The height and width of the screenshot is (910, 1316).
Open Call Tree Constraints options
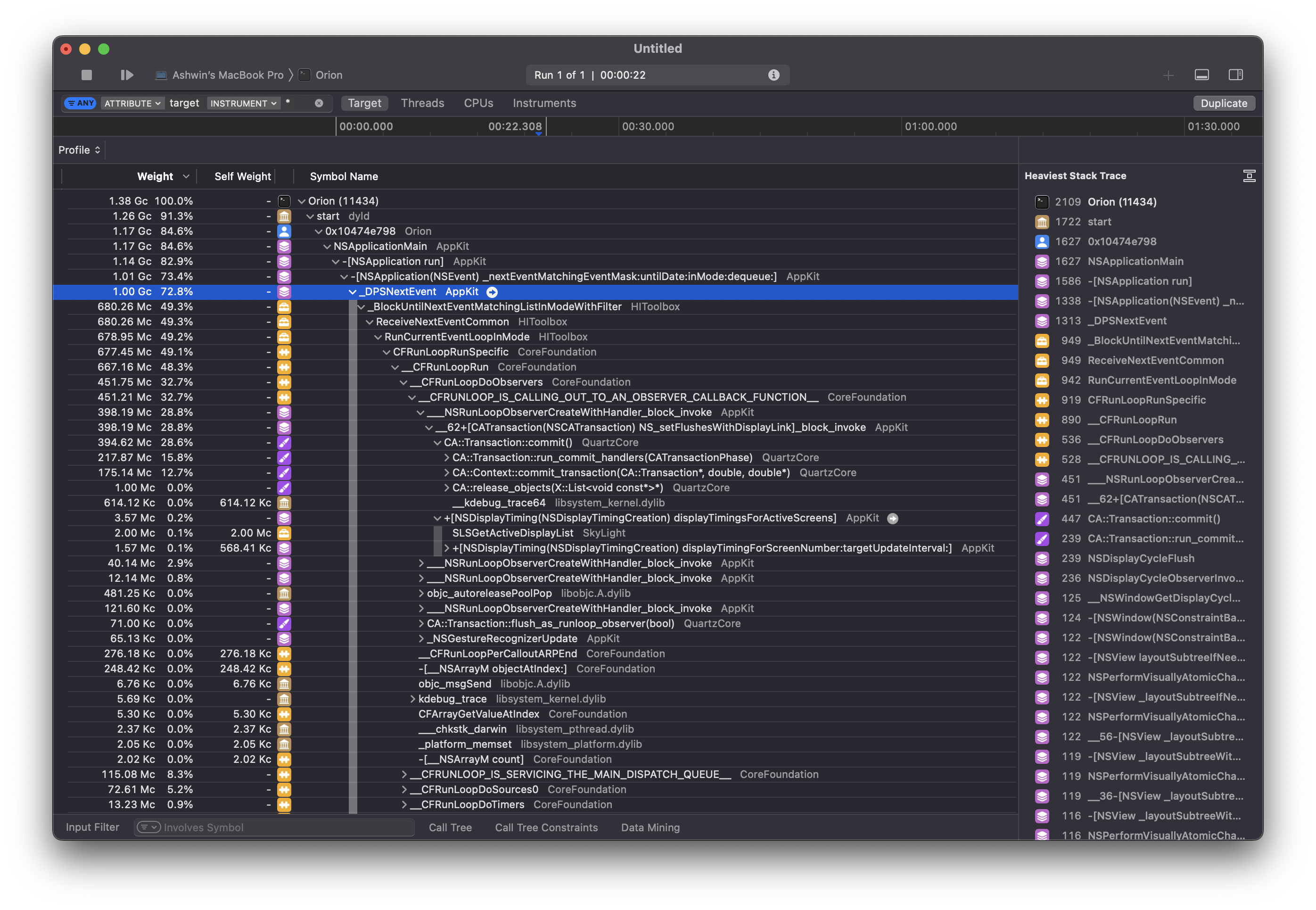pyautogui.click(x=546, y=827)
